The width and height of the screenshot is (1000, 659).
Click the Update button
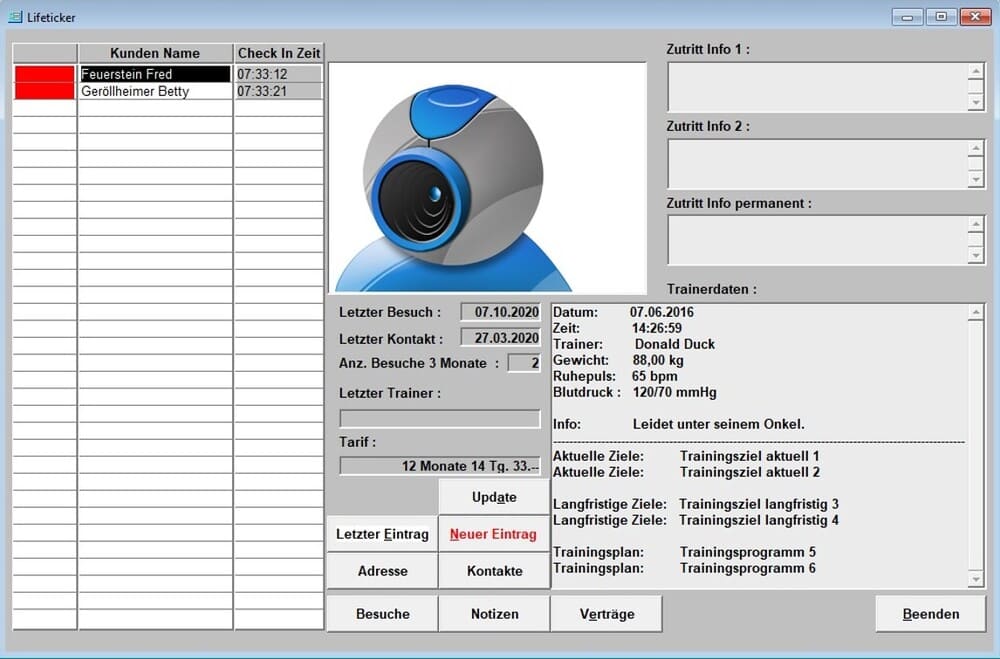point(494,497)
